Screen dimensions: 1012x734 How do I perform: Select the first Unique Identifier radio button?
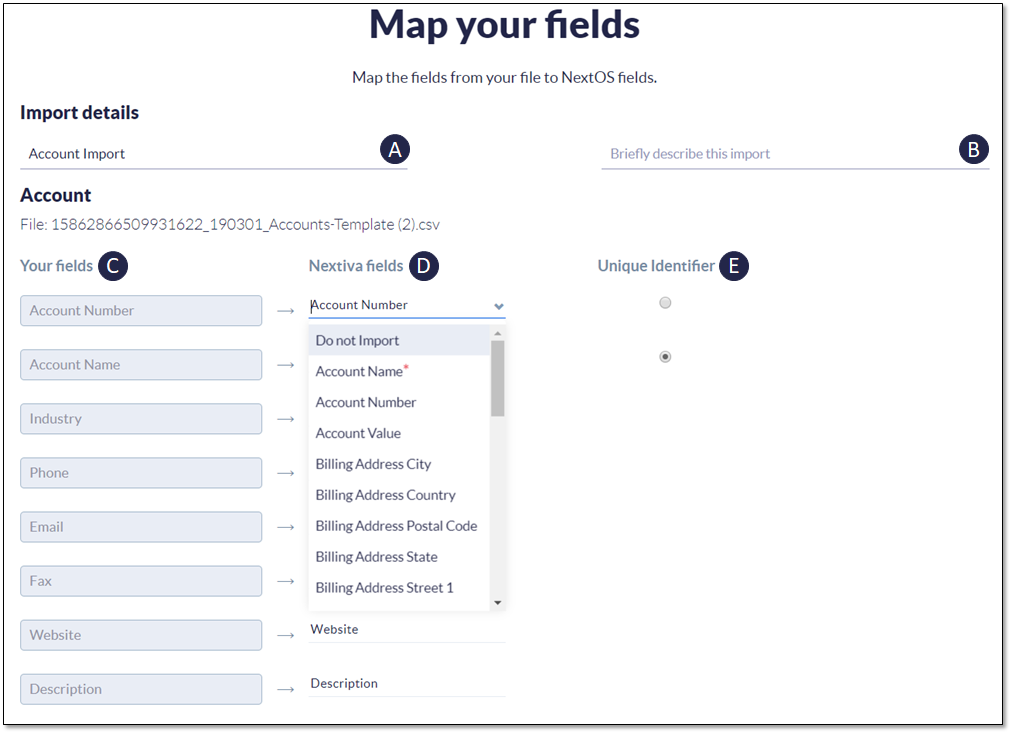point(665,302)
